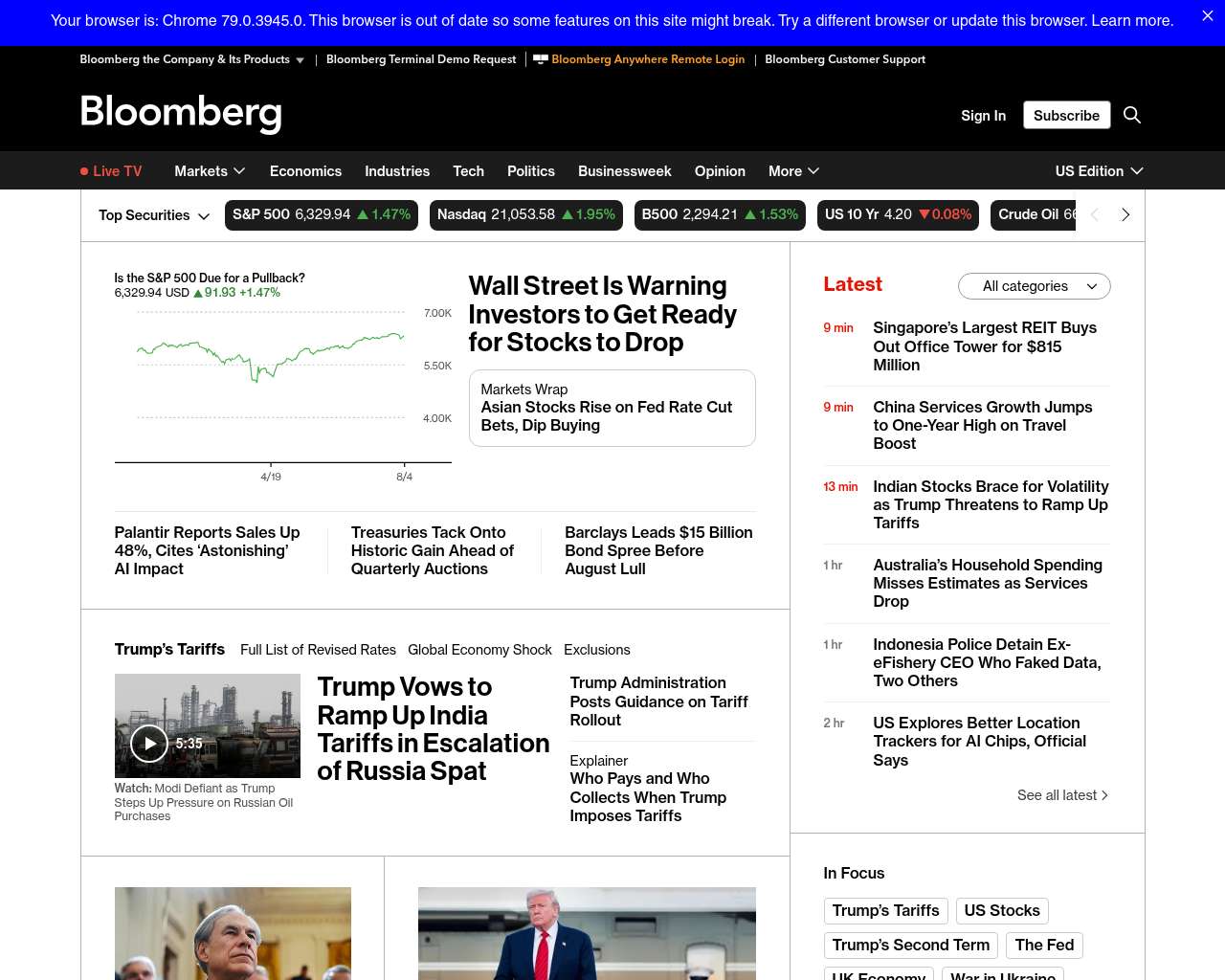The height and width of the screenshot is (980, 1225).
Task: Open the Top Securities dropdown
Action: point(154,215)
